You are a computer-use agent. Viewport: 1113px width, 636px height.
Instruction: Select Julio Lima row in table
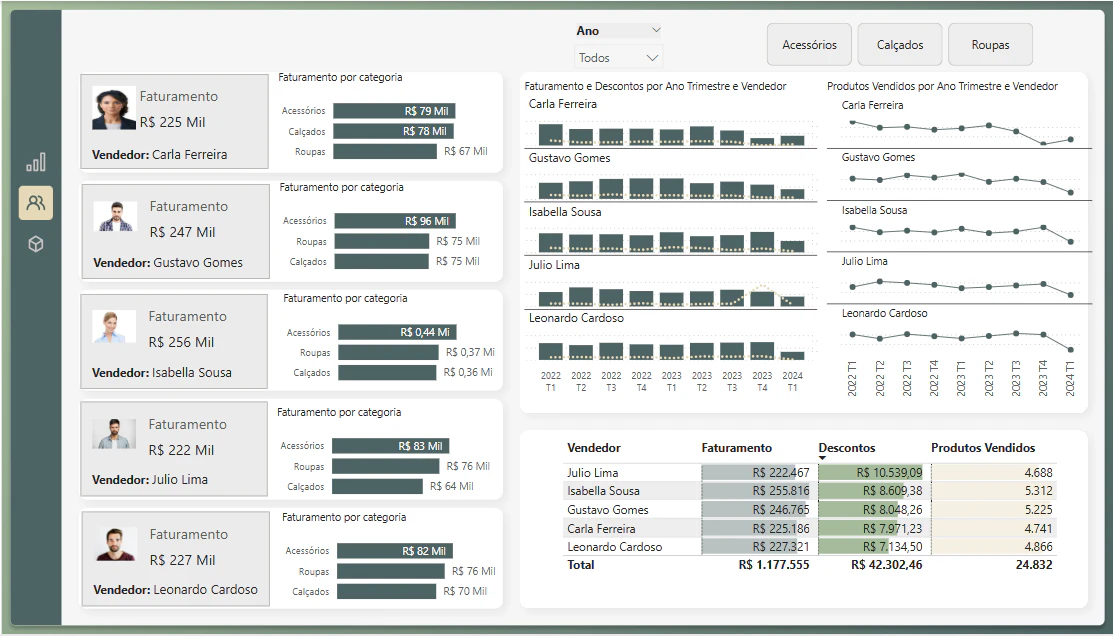click(x=809, y=473)
